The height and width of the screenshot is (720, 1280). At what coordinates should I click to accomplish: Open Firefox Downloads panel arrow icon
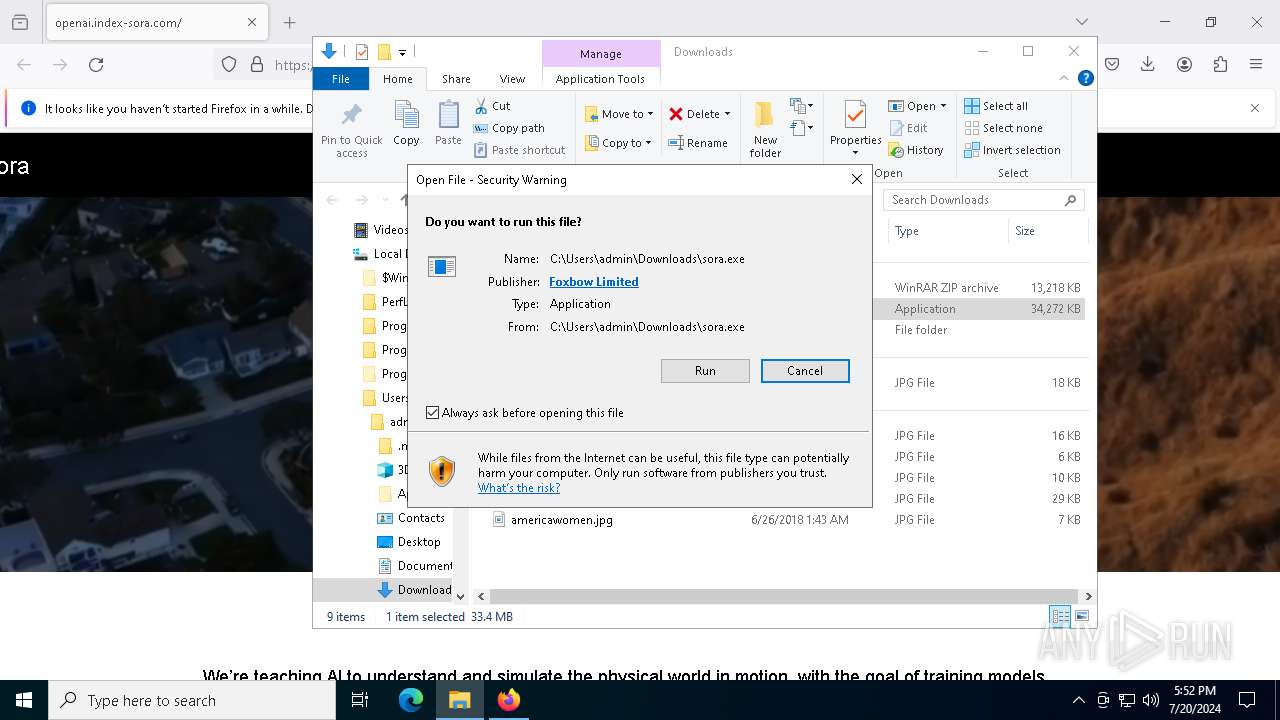1148,64
